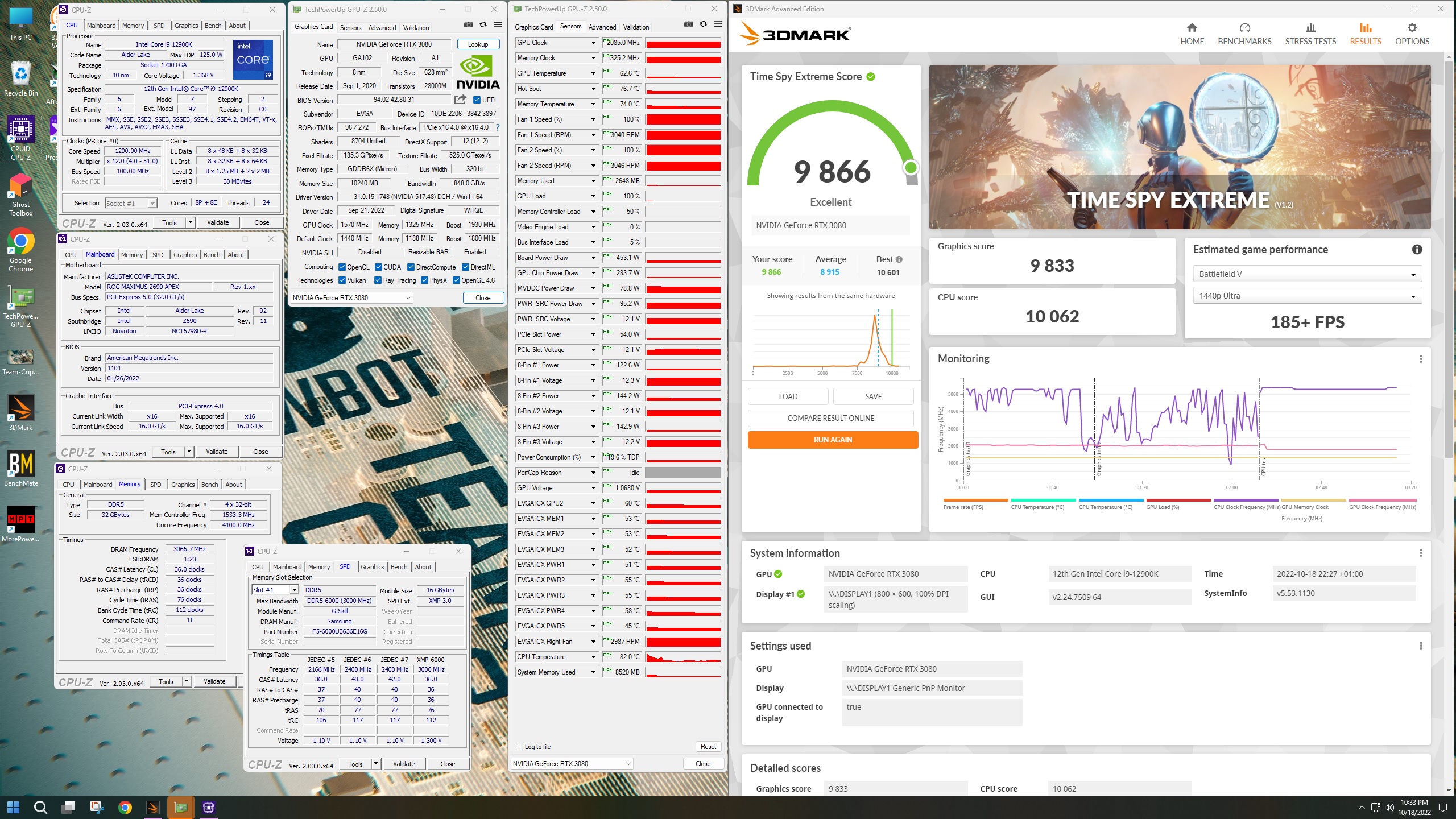Viewport: 1456px width, 819px height.
Task: Click the GPU Temperature sensor graph bar
Action: click(x=683, y=73)
